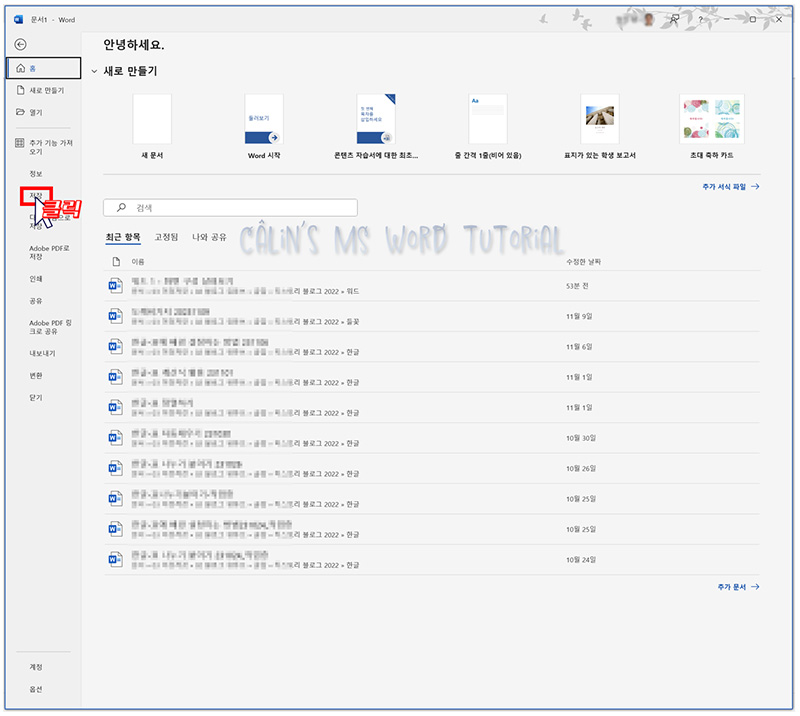Viewport: 800px width, 716px height.
Task: Open the 내보내기 export page
Action: point(42,353)
